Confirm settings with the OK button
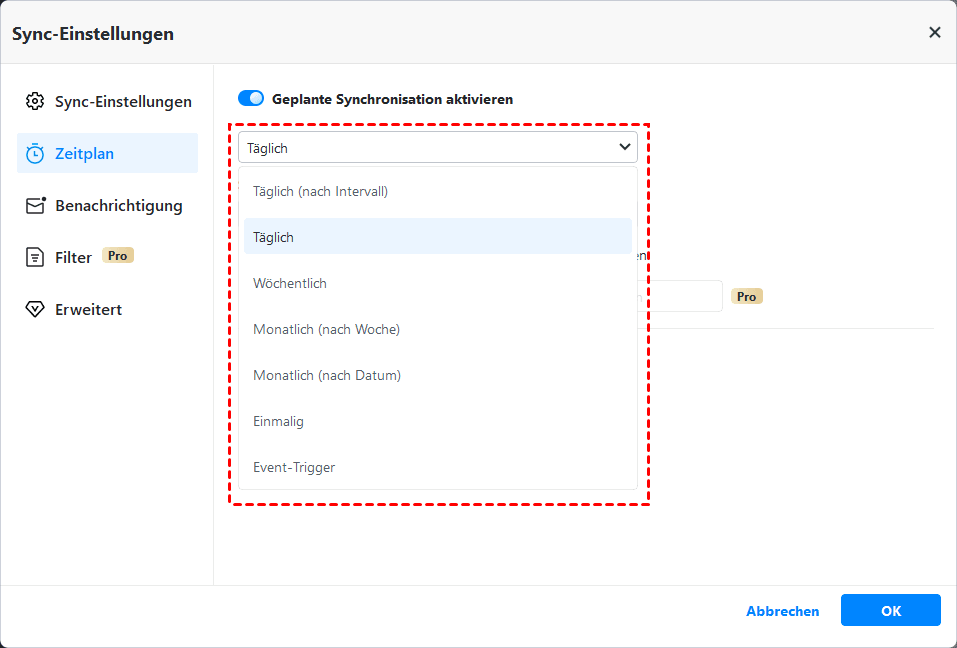Screen dimensions: 957x648 (x=890, y=610)
